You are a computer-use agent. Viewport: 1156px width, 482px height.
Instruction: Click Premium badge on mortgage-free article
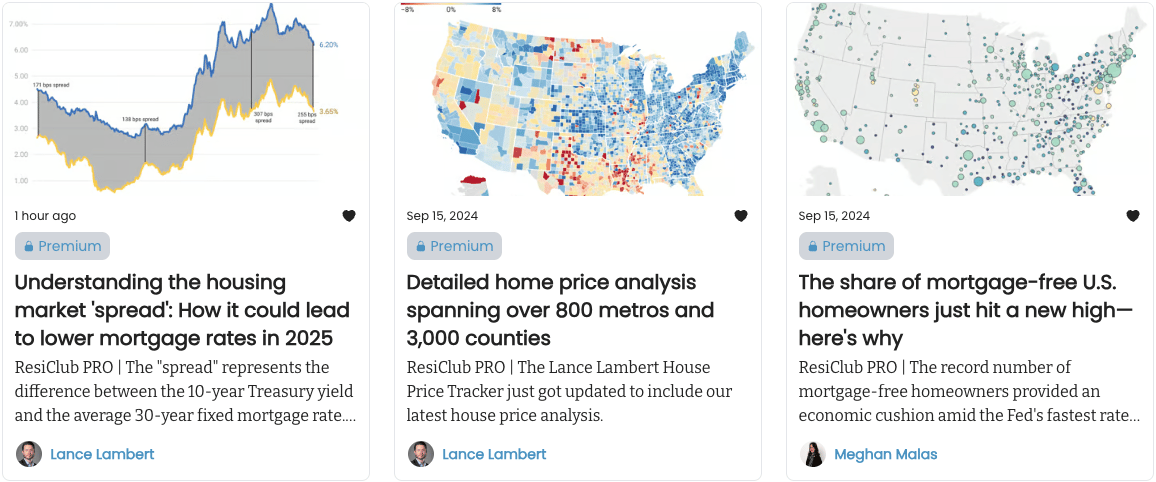coord(846,246)
